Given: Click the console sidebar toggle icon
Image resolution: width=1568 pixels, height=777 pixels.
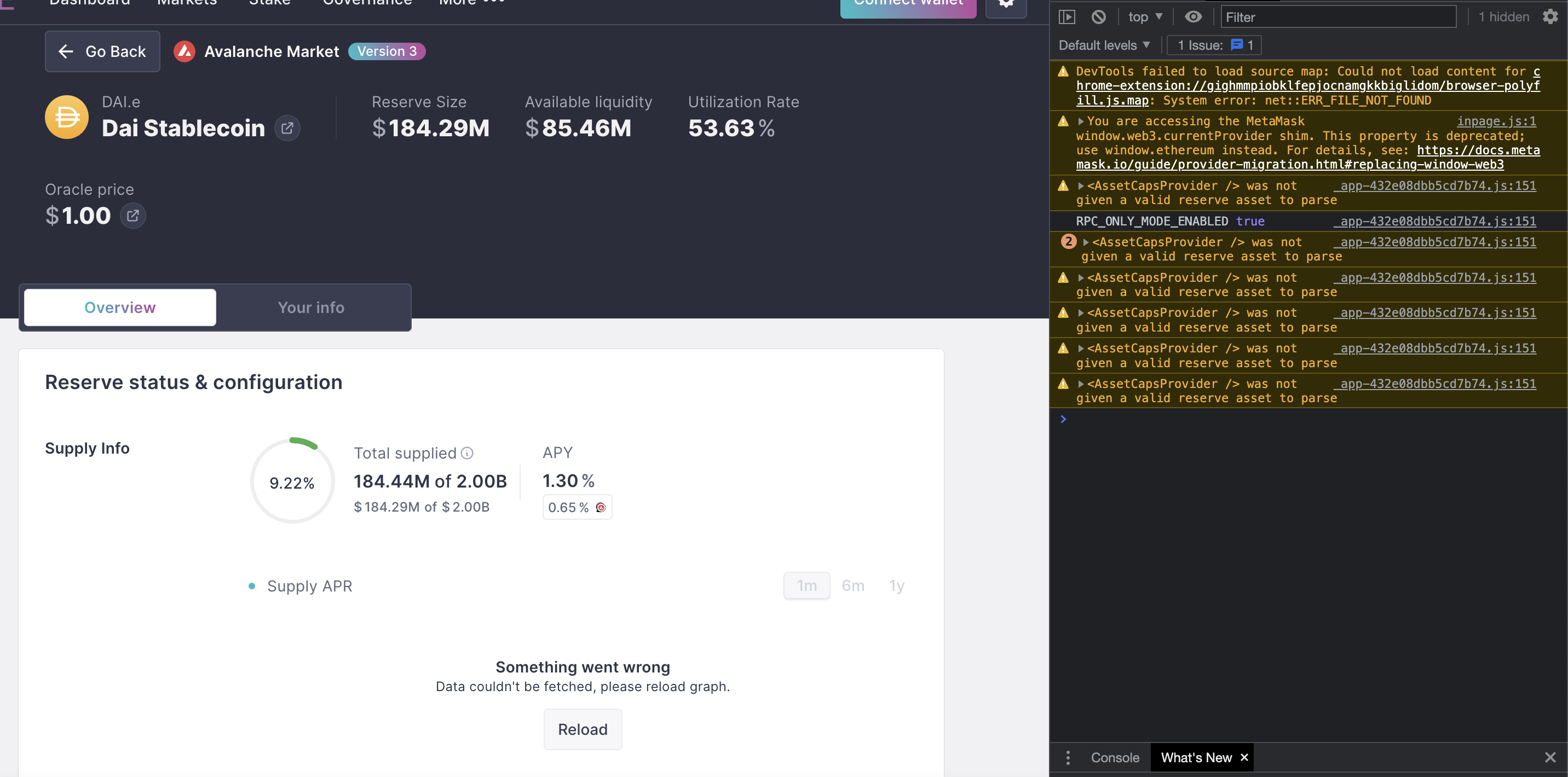Looking at the screenshot, I should coord(1067,17).
